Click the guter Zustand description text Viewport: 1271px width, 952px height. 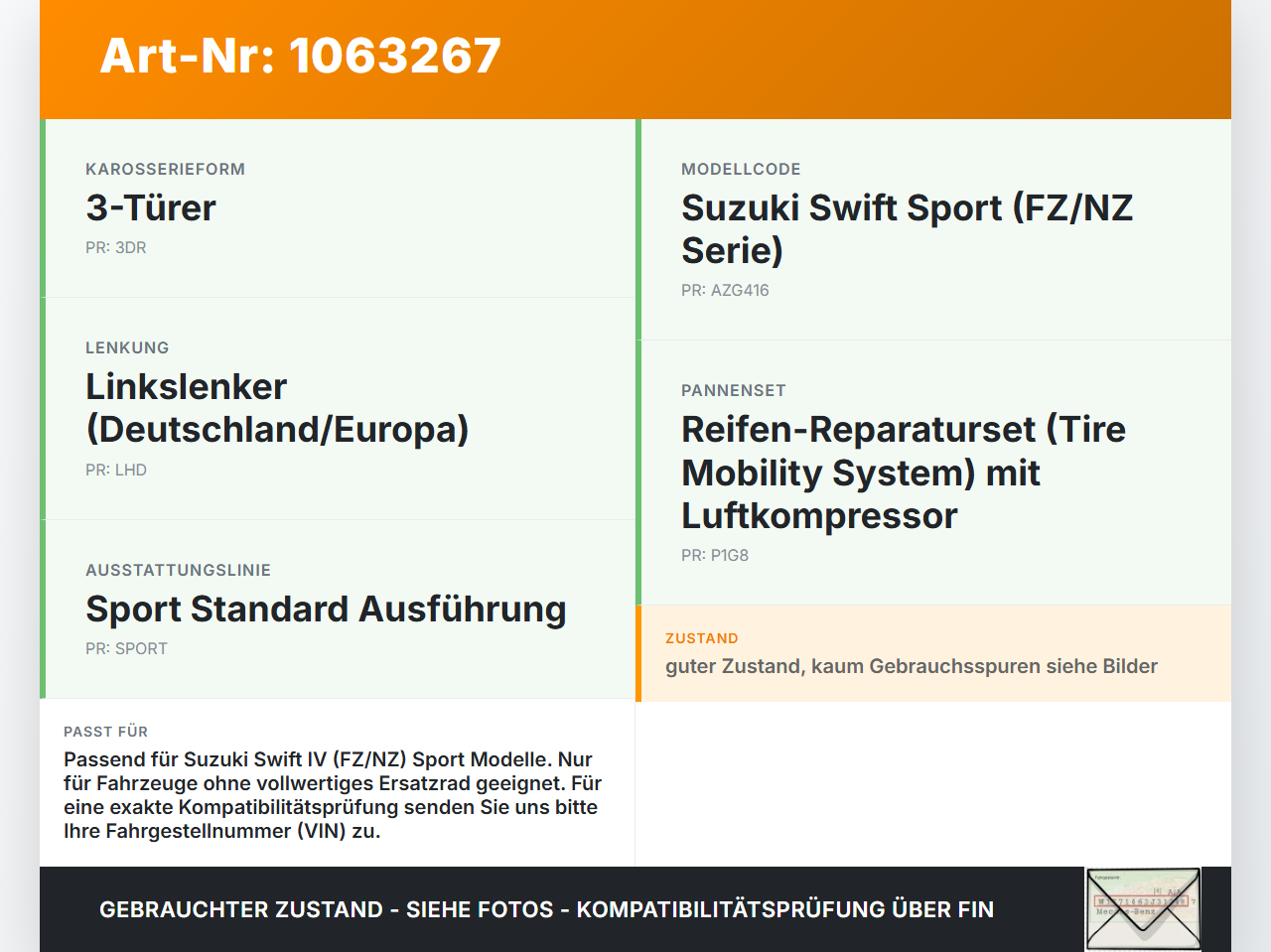912,667
